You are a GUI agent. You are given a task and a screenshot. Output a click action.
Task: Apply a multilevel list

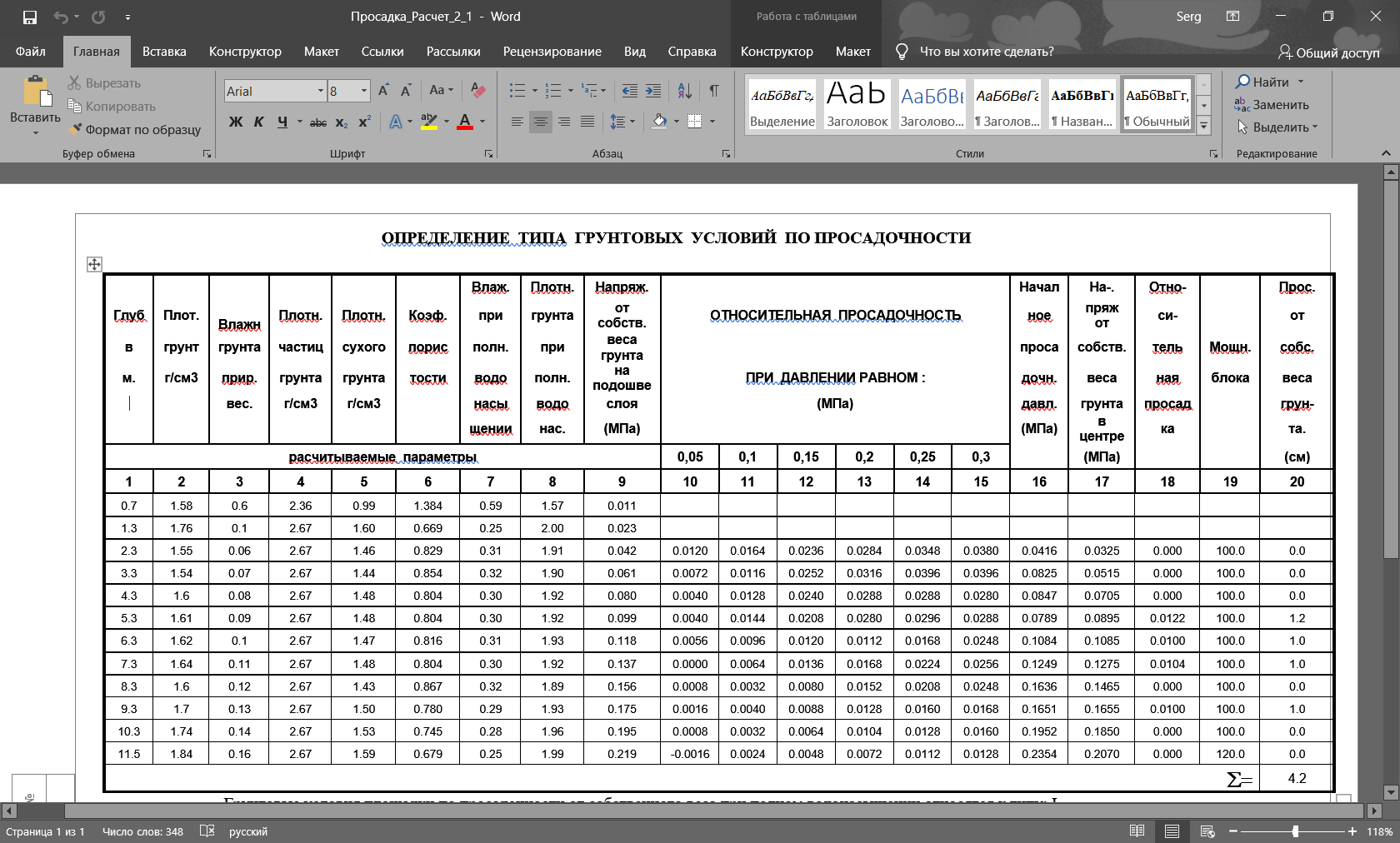coord(589,91)
